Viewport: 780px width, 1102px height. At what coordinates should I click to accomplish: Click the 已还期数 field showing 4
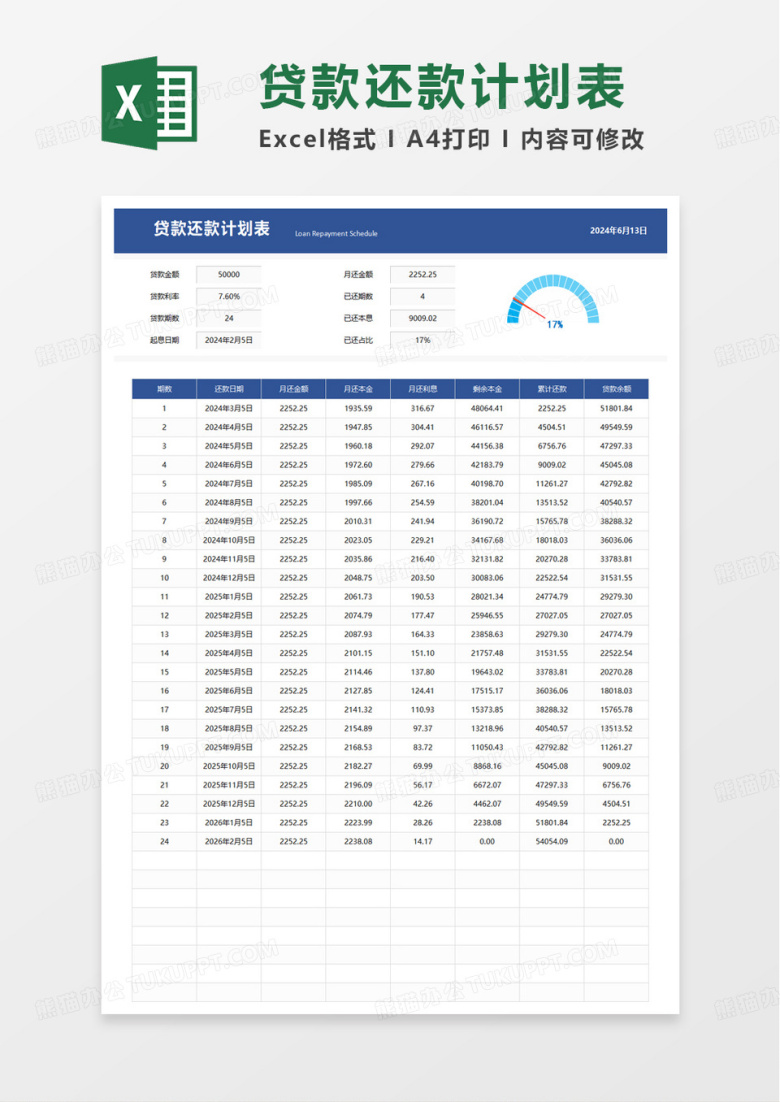point(422,297)
